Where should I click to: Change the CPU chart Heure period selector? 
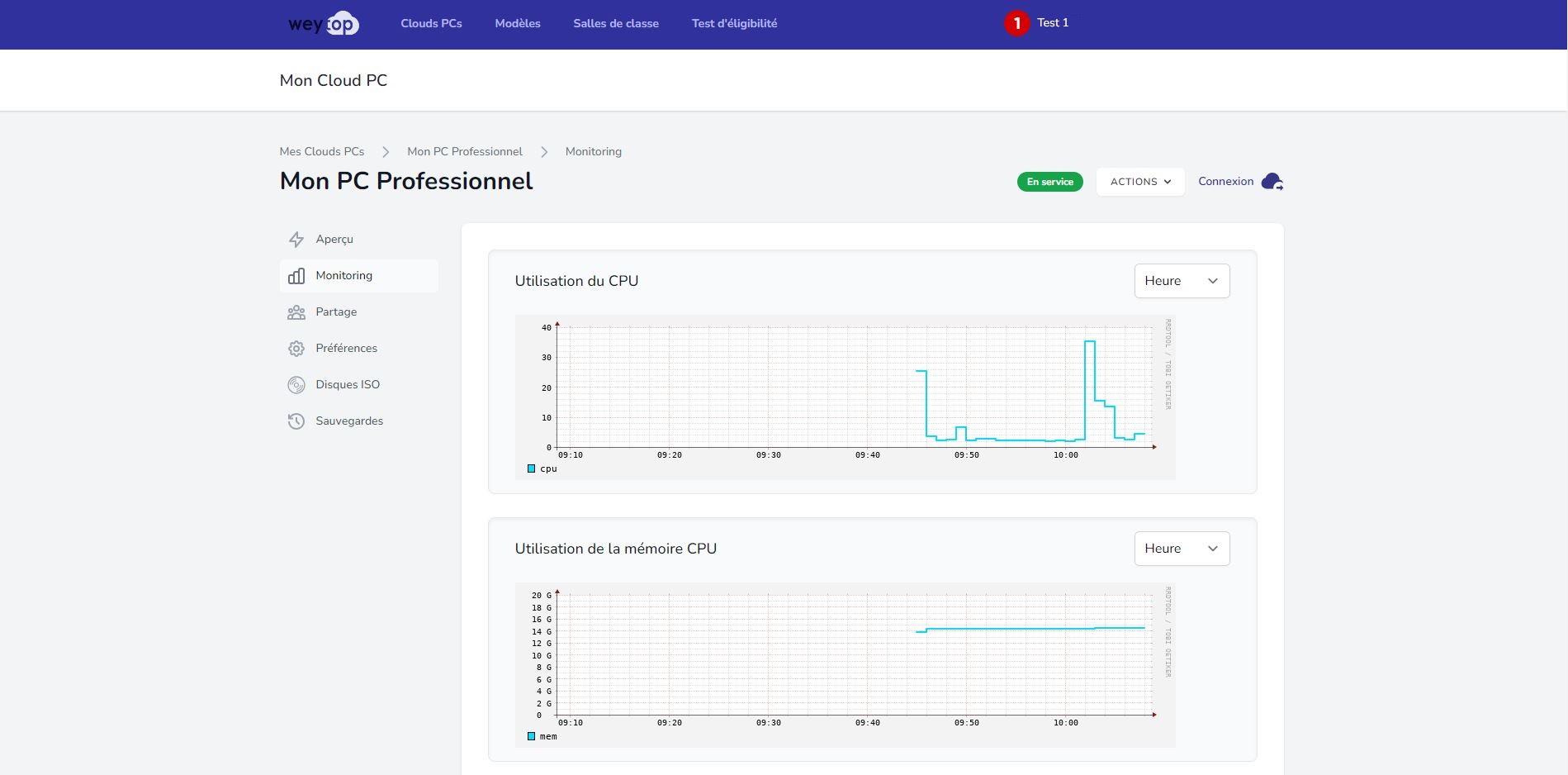[x=1182, y=280]
